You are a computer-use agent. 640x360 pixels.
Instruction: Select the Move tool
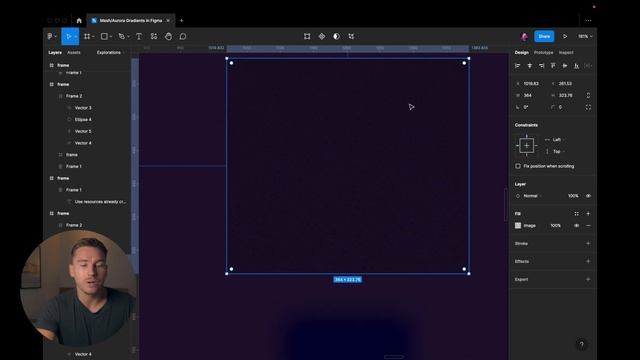pos(68,36)
